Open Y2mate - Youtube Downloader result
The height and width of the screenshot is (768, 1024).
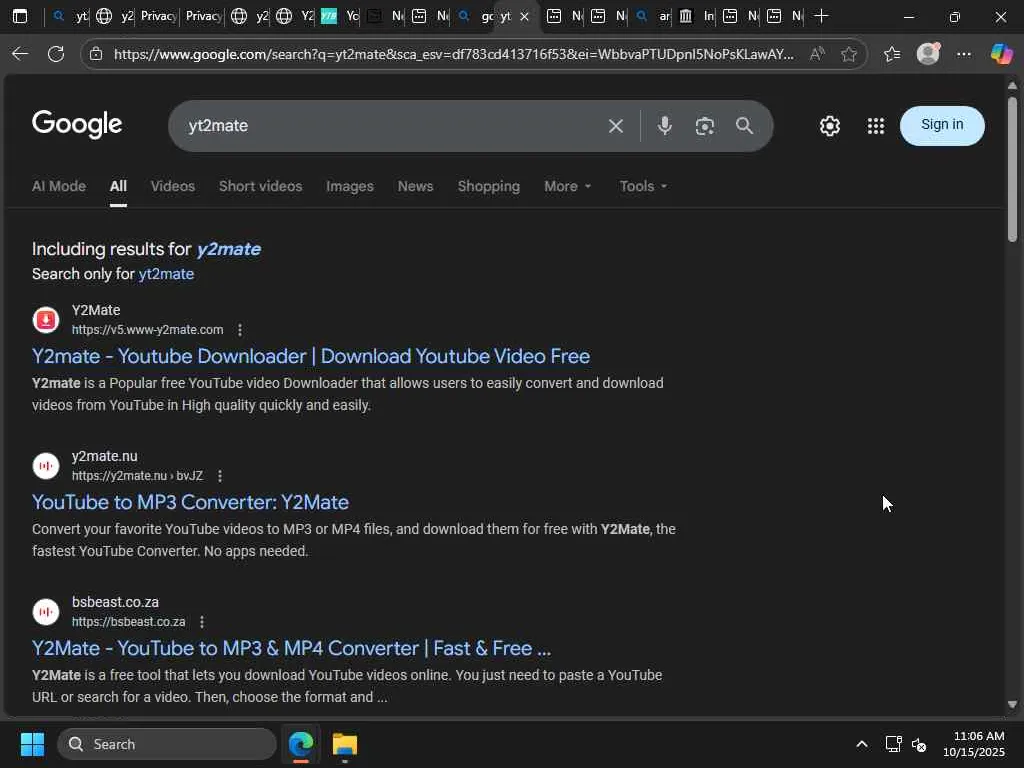tap(311, 357)
